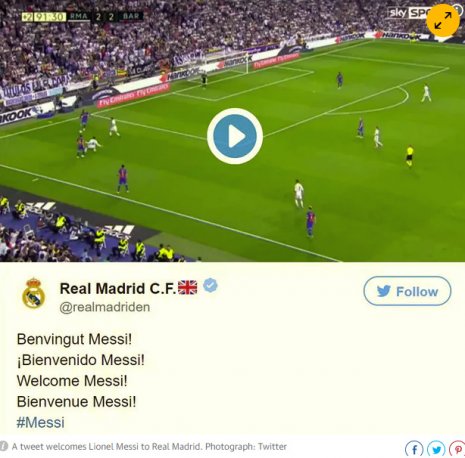Open the @realmadriden handle link
Viewport: 465px width, 458px height.
pyautogui.click(x=105, y=307)
